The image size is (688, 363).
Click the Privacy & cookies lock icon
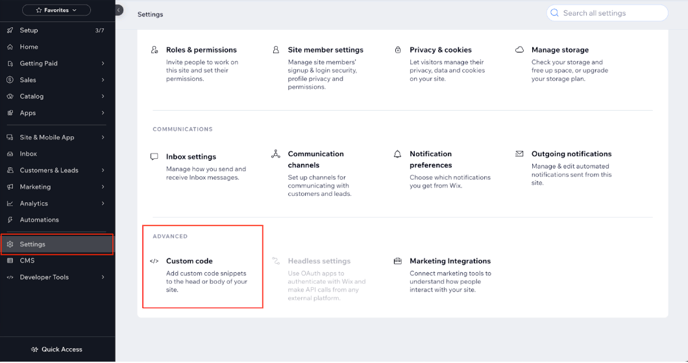(398, 50)
